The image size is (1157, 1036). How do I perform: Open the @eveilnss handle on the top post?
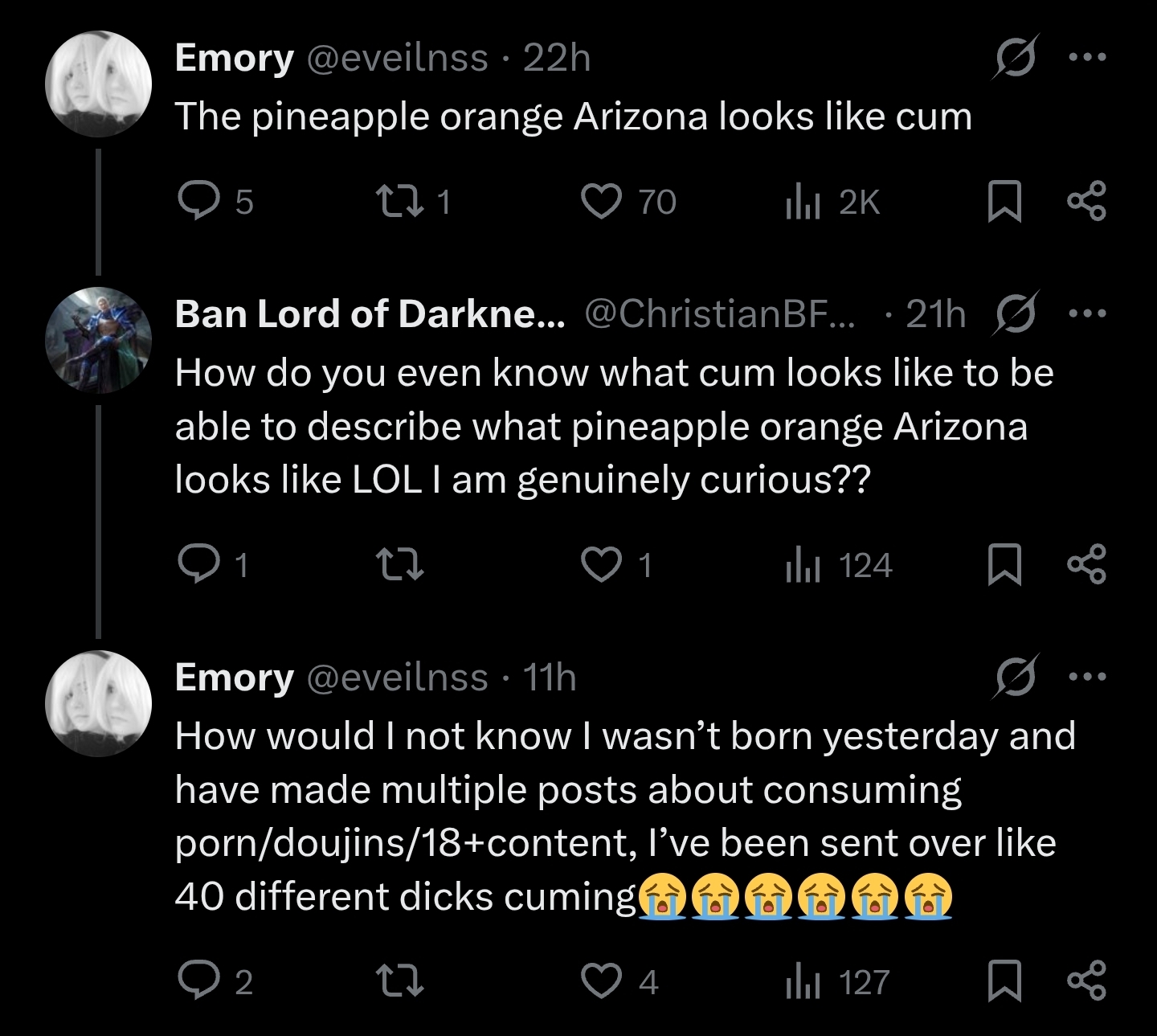tap(398, 58)
